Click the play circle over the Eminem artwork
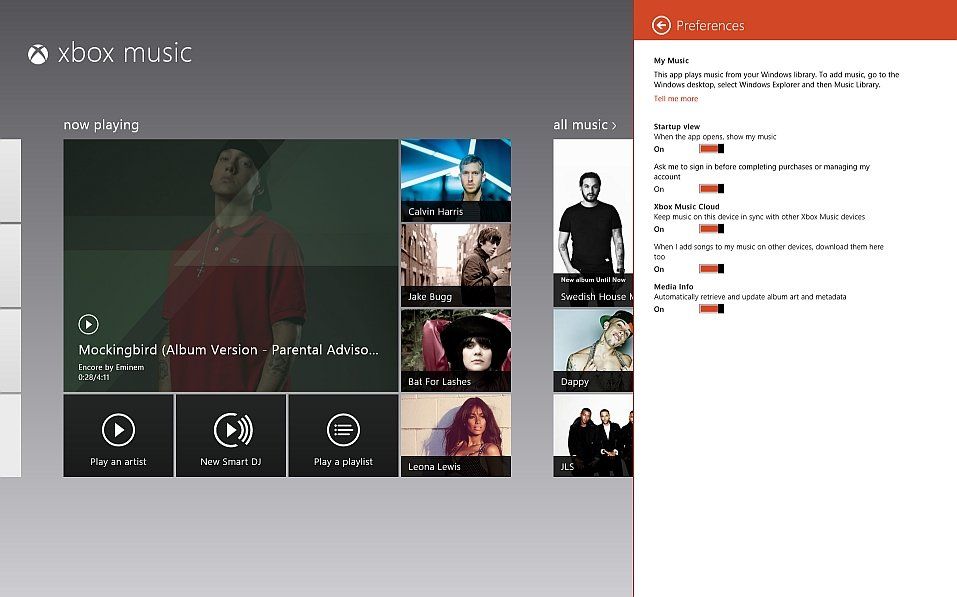 [88, 324]
